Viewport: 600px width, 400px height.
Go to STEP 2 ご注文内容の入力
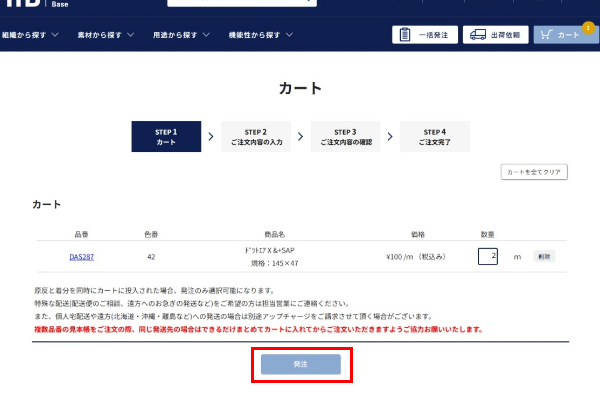pyautogui.click(x=256, y=137)
